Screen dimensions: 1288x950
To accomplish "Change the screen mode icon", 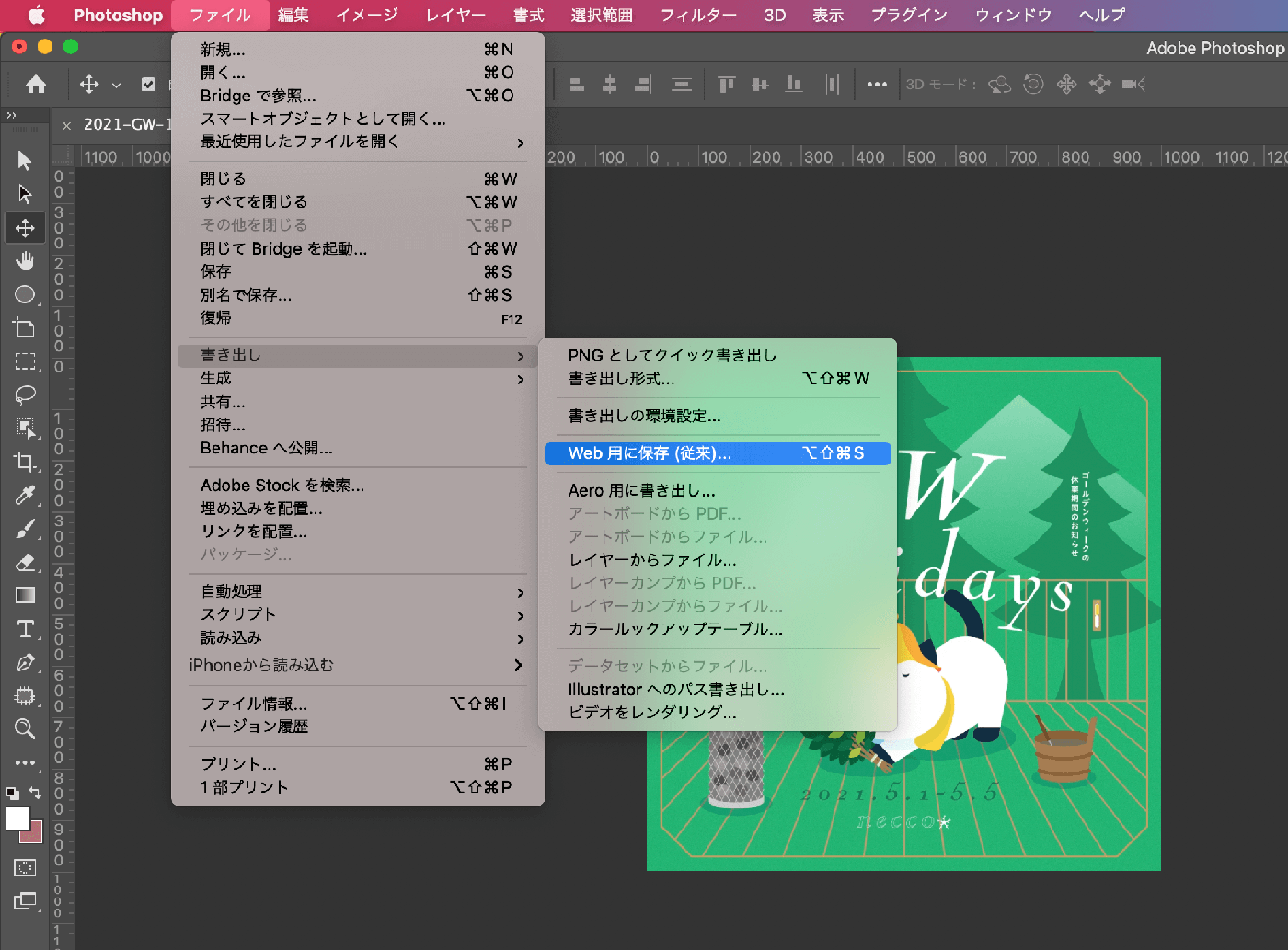I will coord(25,901).
